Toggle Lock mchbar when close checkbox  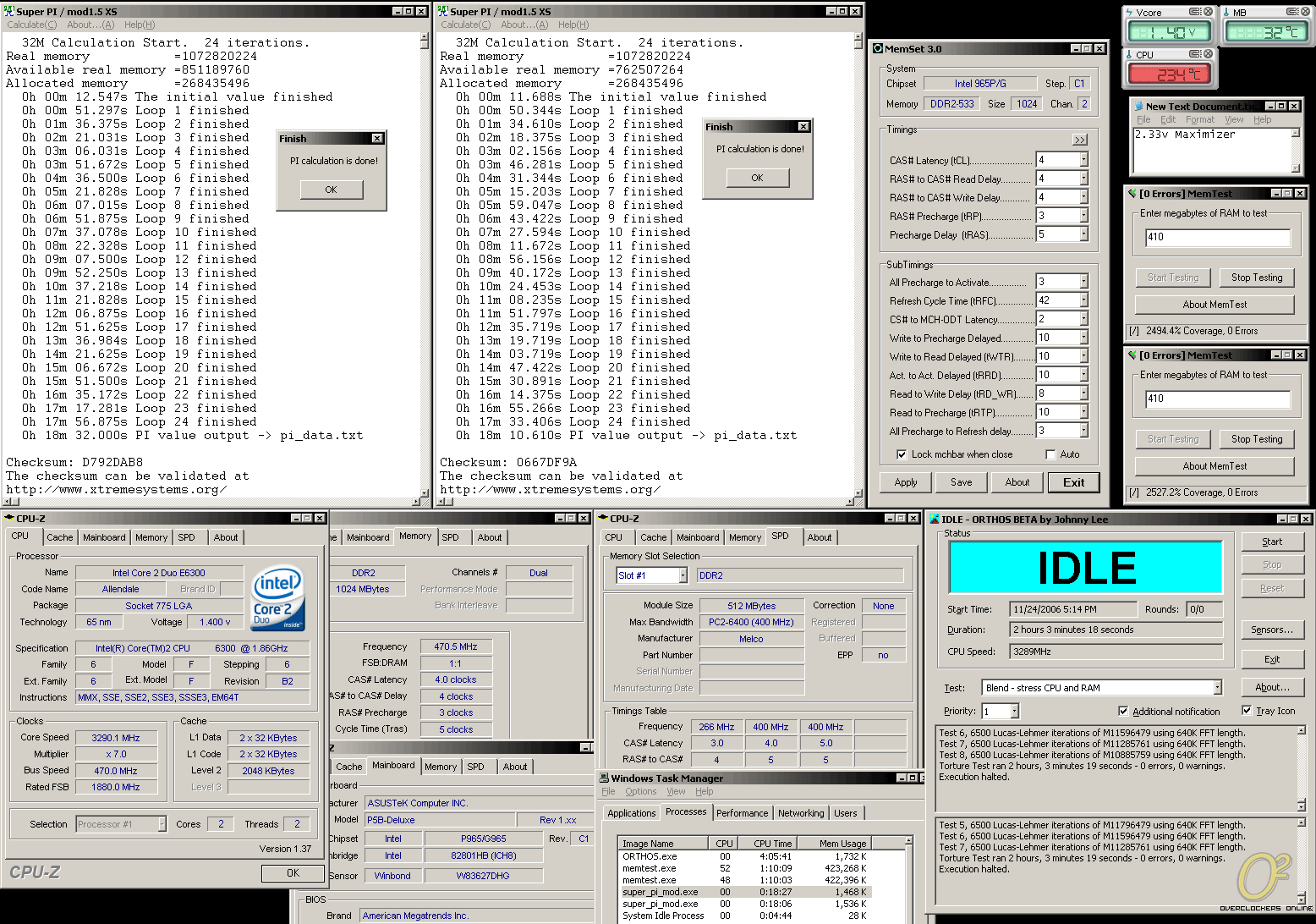point(902,454)
